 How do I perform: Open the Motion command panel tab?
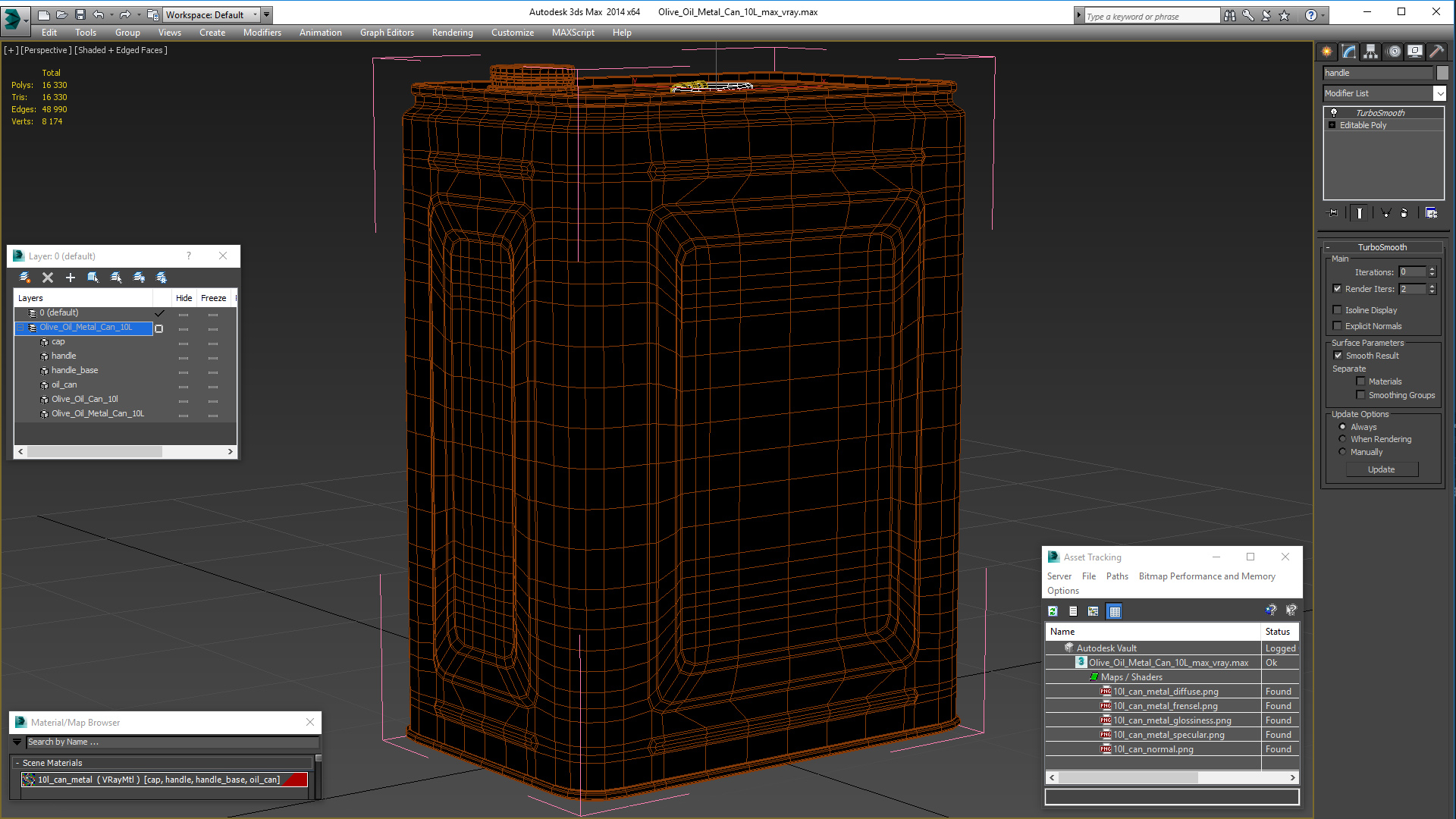tap(1393, 52)
